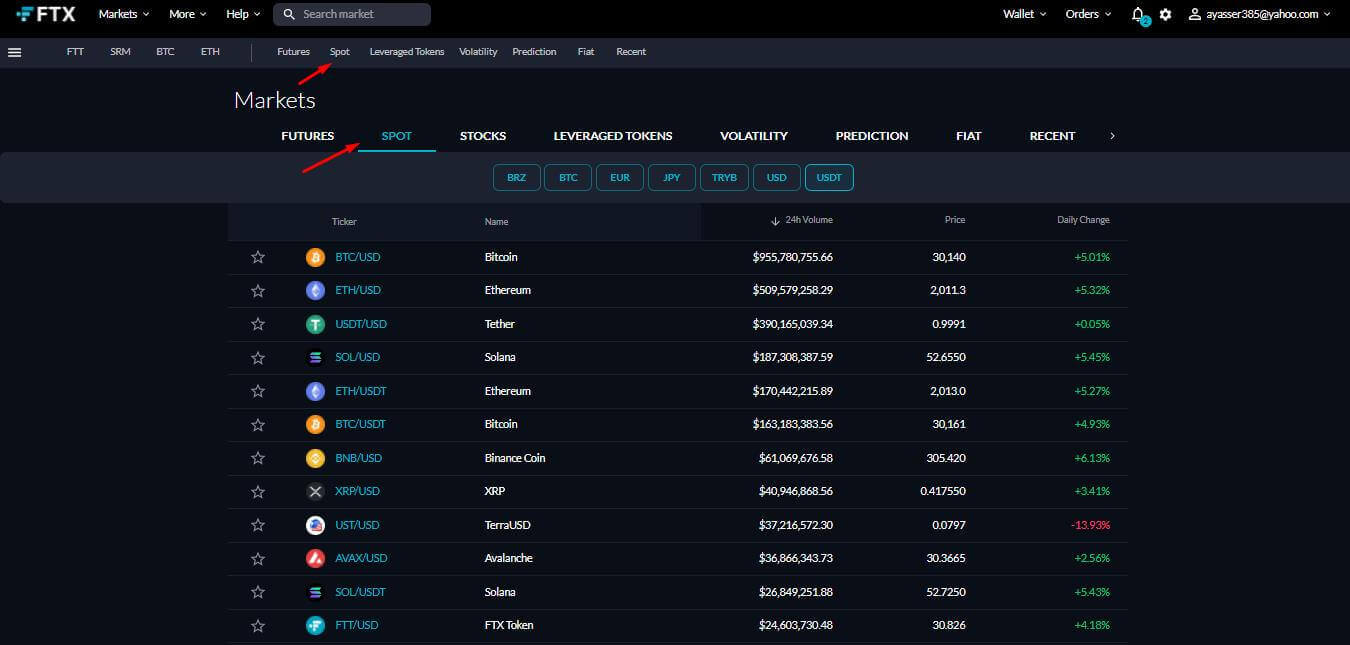Switch to the FIAT tab
This screenshot has height=645, width=1350.
pos(969,136)
